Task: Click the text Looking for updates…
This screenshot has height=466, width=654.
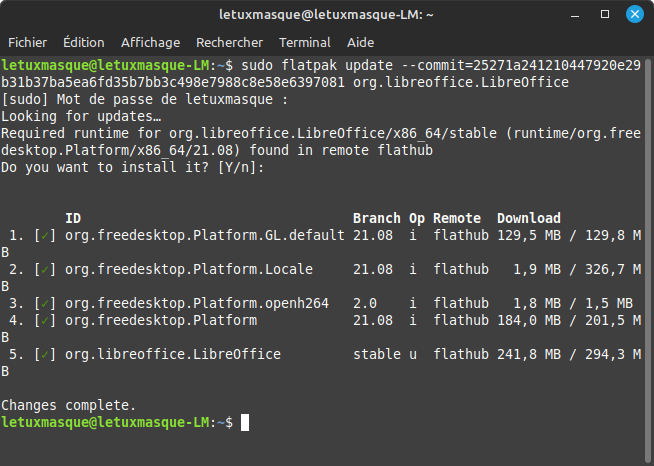Action: pyautogui.click(x=81, y=116)
